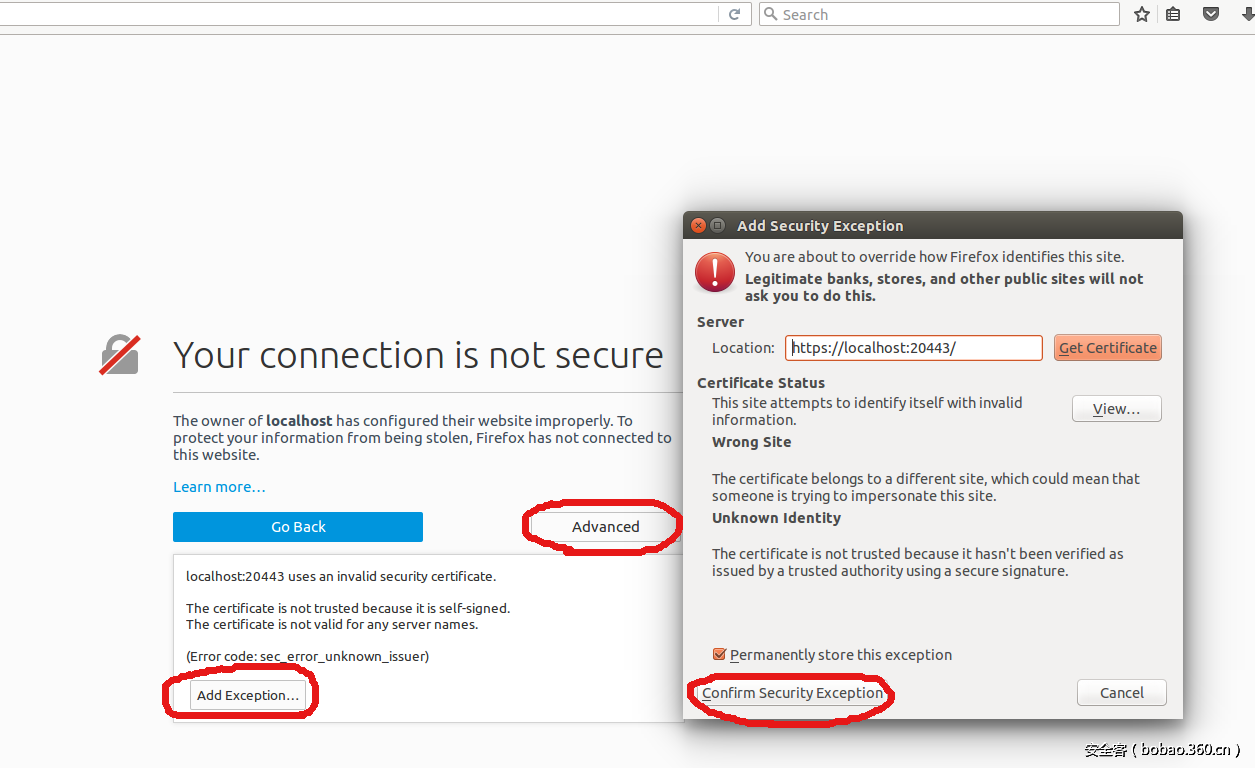Open the bookmarks list icon

(1173, 14)
